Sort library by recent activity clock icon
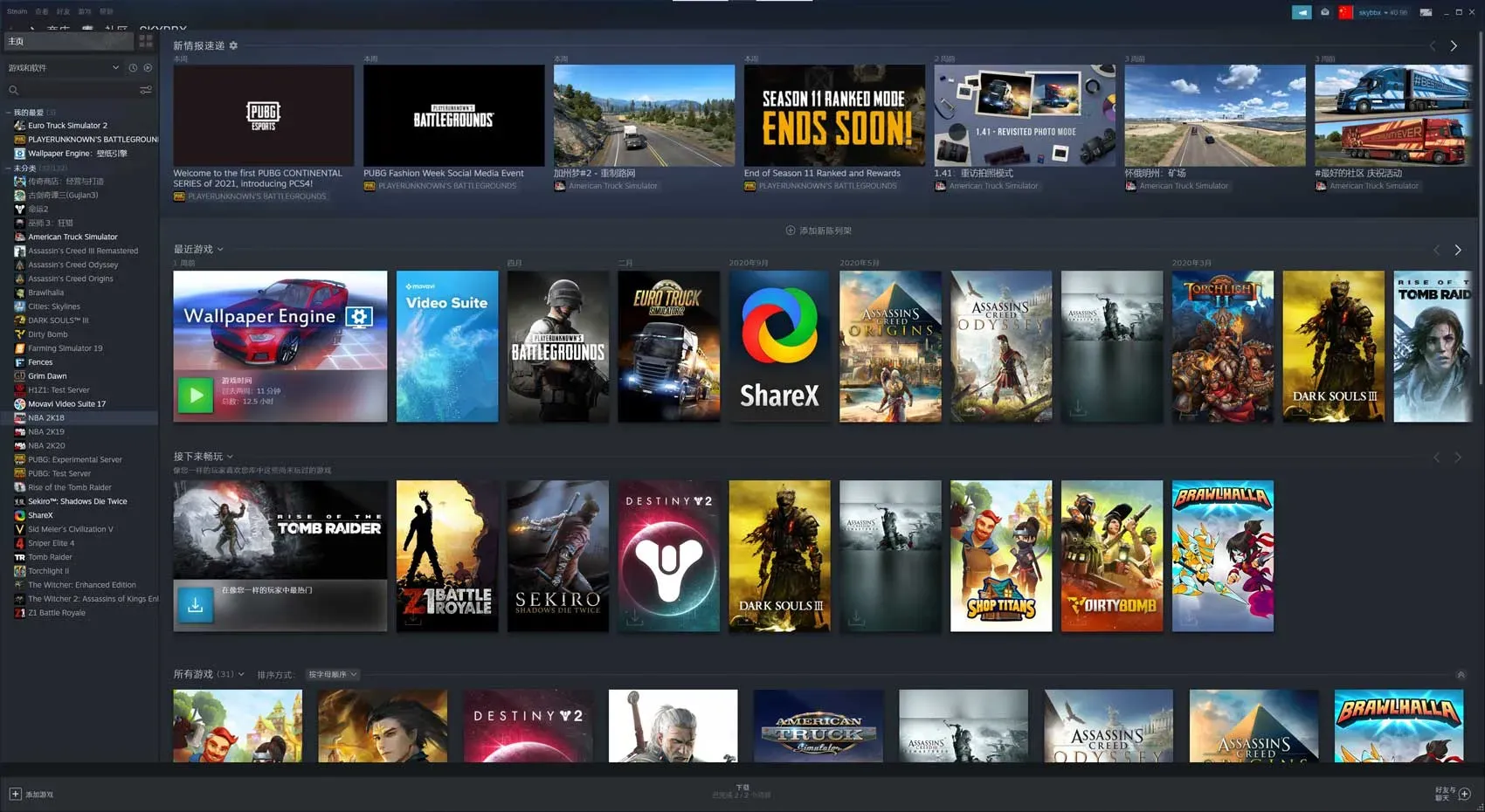The width and height of the screenshot is (1485, 812). (133, 67)
